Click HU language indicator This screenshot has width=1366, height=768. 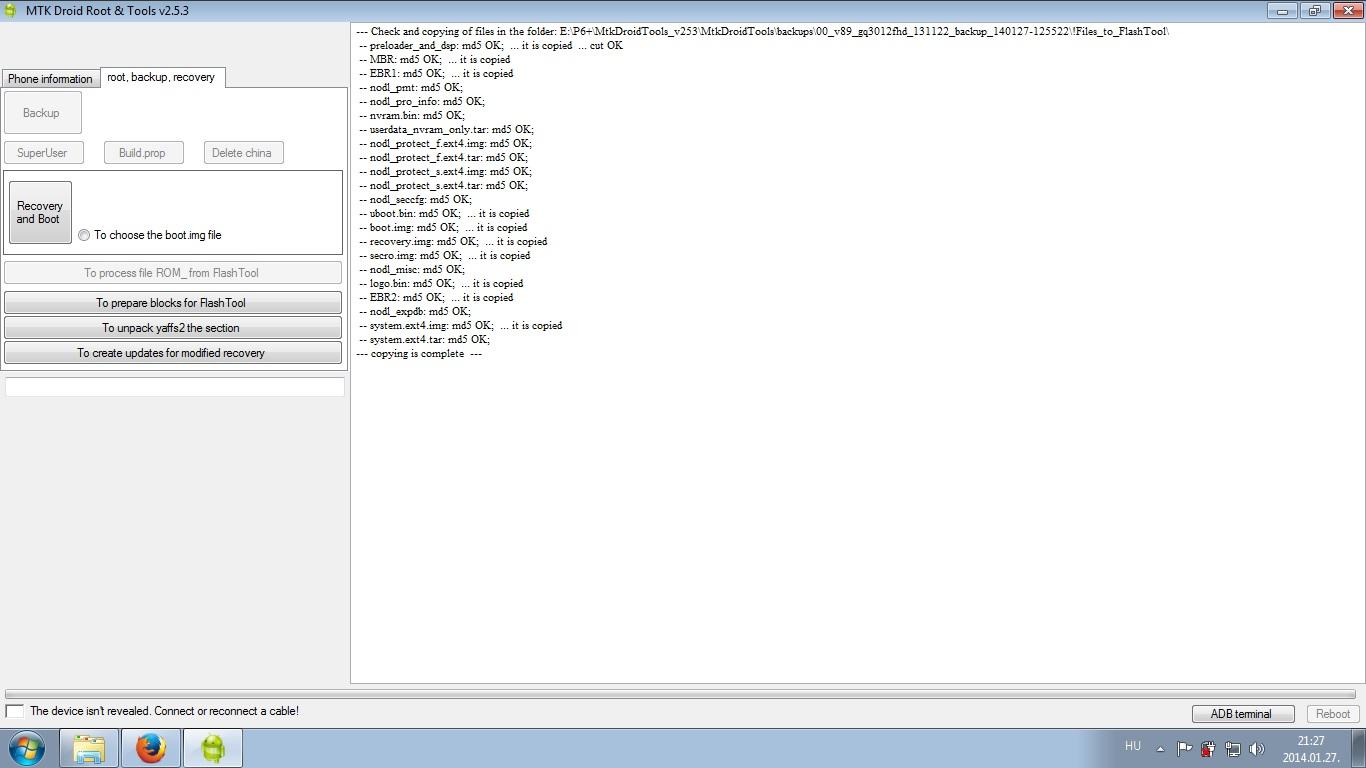click(x=1133, y=746)
